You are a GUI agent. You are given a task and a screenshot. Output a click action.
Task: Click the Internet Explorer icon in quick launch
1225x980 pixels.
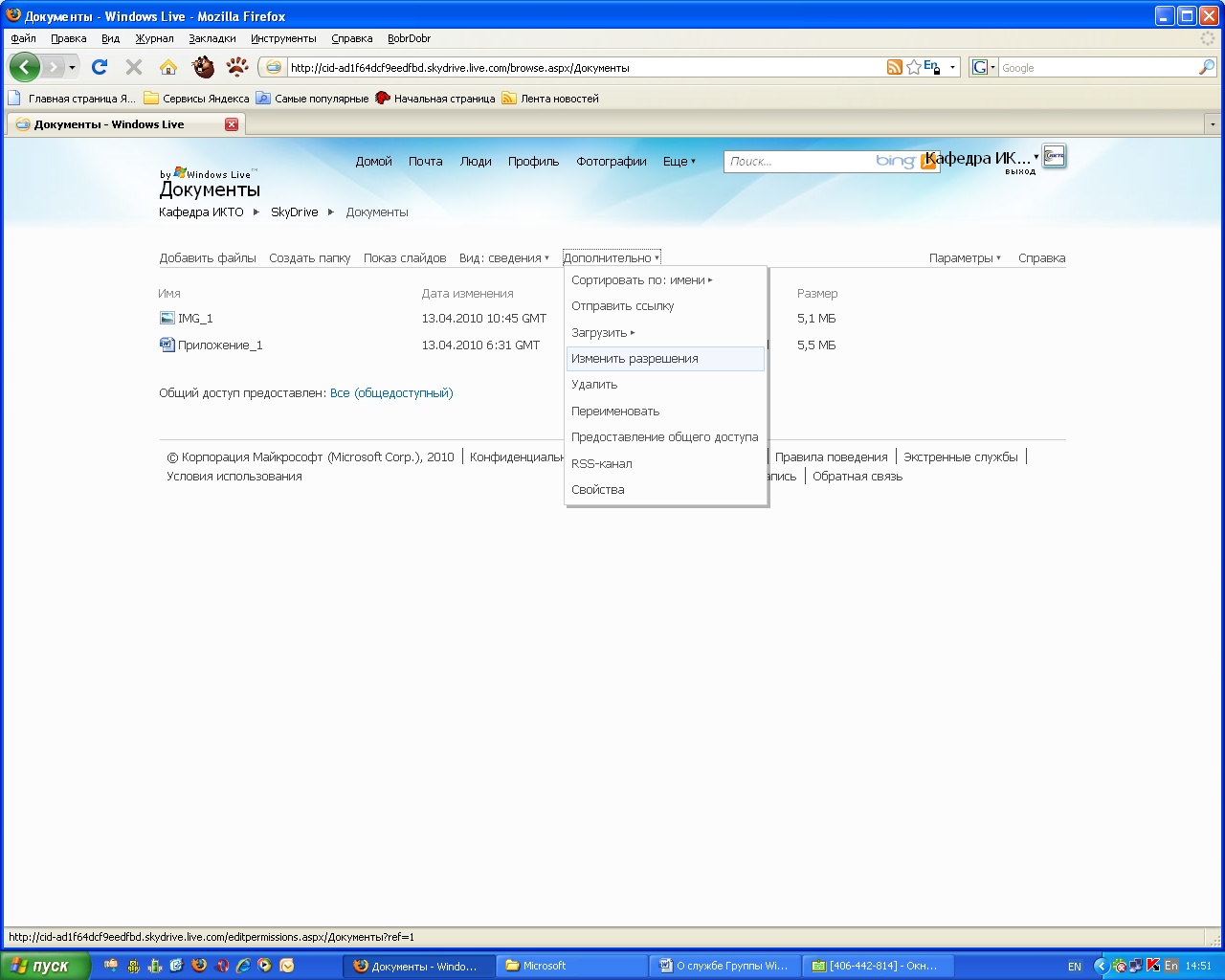coord(243,966)
